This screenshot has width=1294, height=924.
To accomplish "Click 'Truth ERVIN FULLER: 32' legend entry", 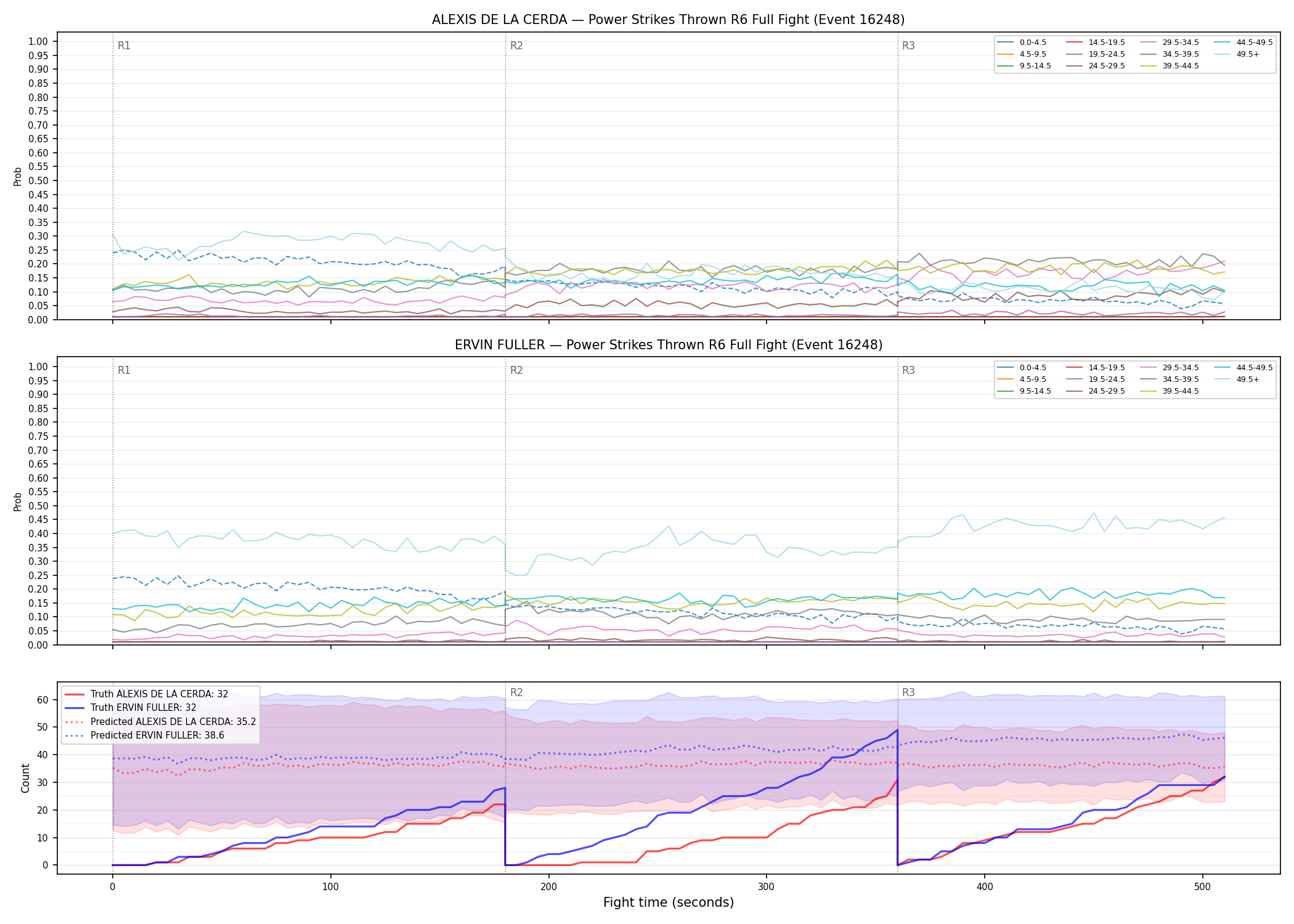I will pyautogui.click(x=131, y=708).
